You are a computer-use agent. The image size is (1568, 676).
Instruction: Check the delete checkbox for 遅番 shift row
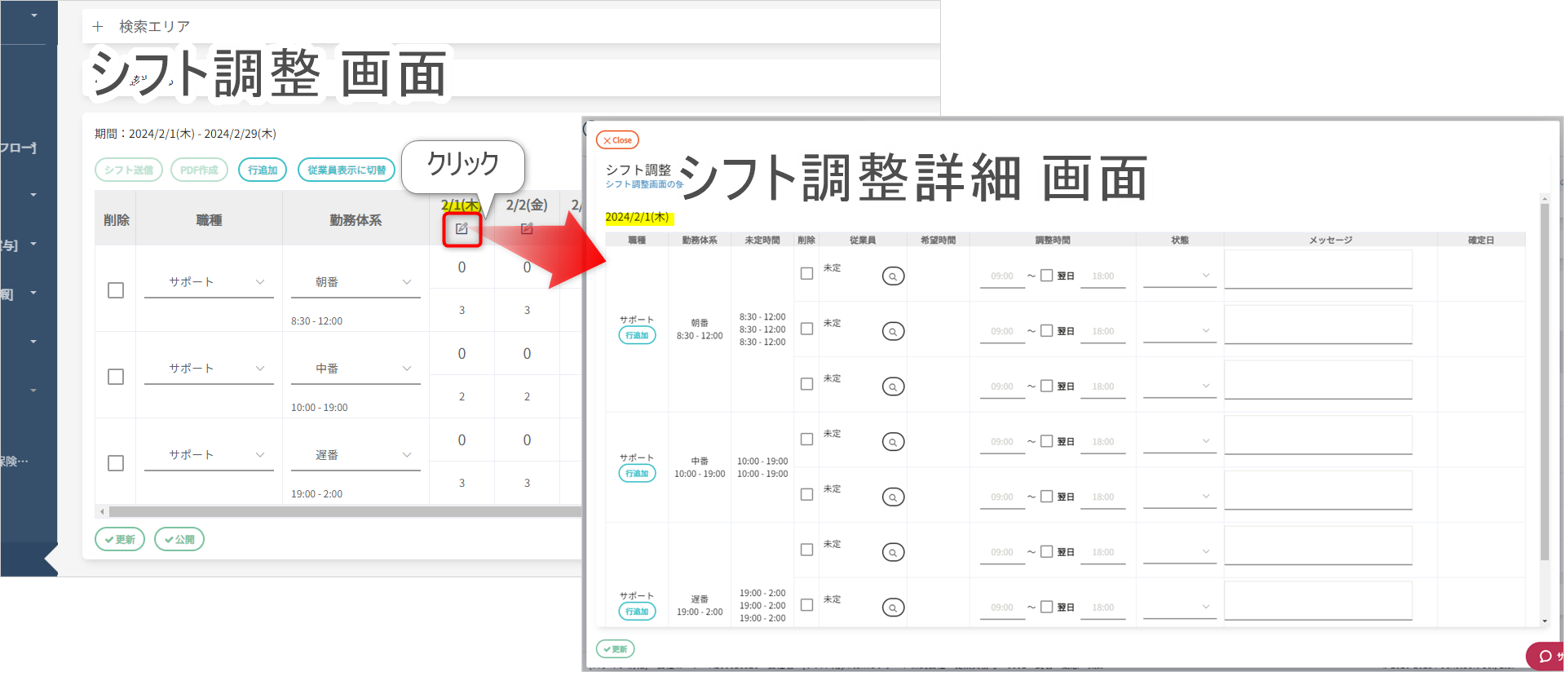tap(116, 463)
